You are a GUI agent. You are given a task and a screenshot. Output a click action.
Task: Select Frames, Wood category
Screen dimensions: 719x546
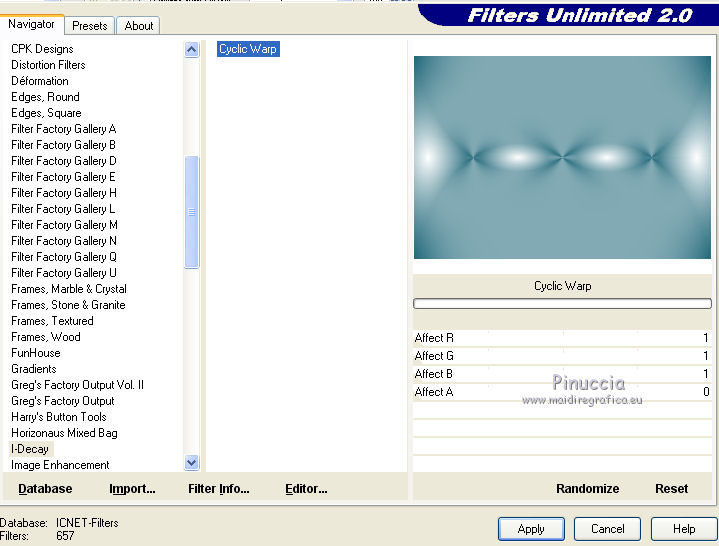tap(46, 337)
